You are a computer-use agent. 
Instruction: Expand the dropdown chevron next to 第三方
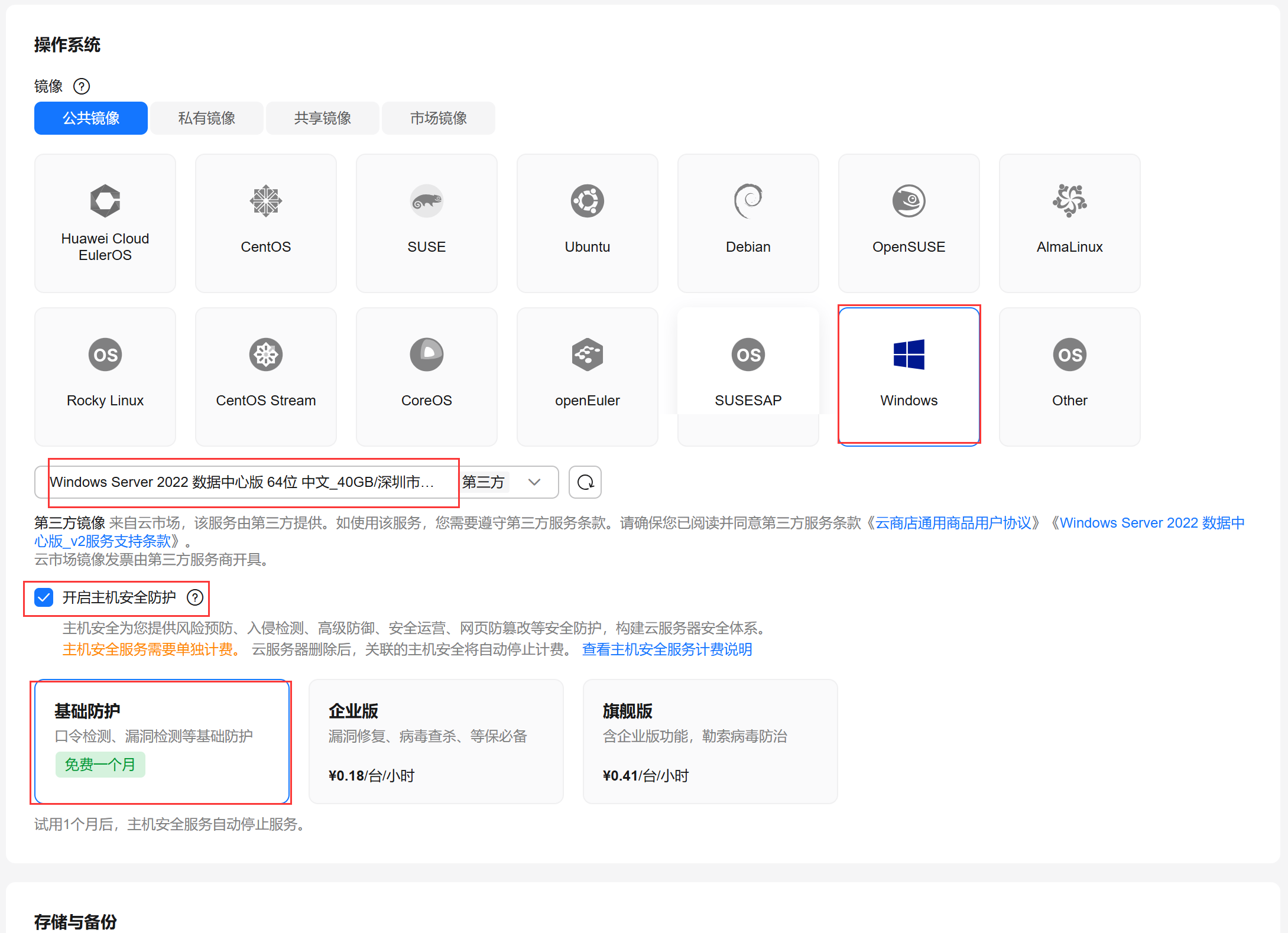click(x=534, y=482)
